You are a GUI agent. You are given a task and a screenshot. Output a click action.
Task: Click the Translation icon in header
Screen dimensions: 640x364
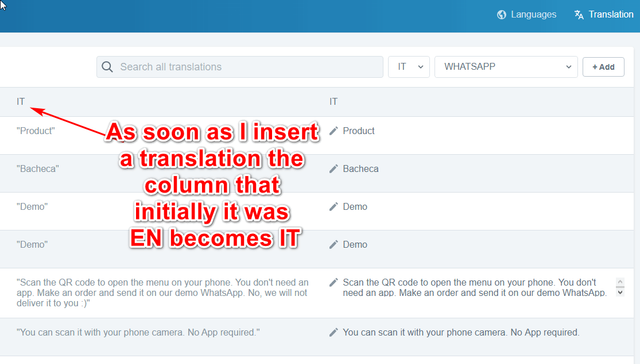[579, 15]
